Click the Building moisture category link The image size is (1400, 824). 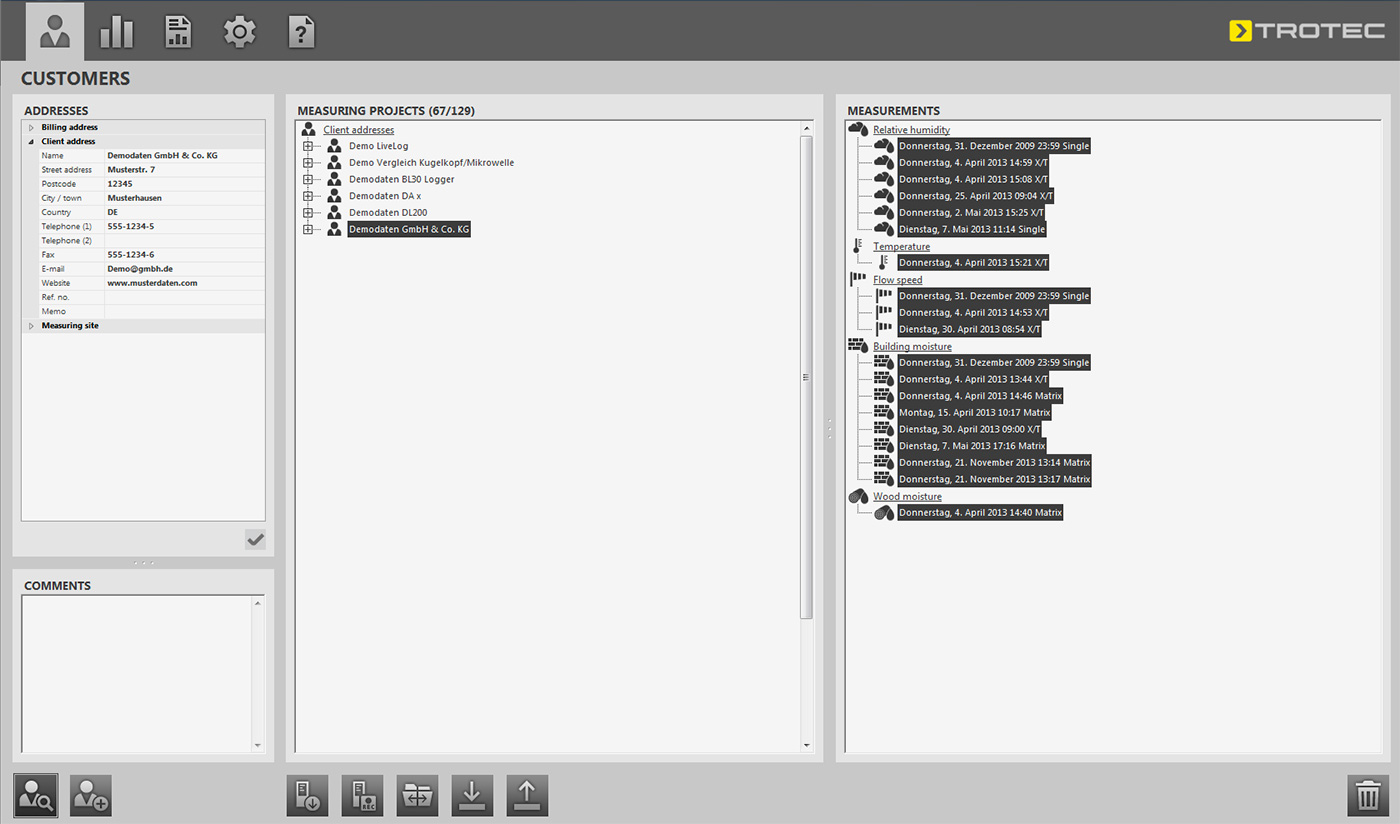[912, 346]
